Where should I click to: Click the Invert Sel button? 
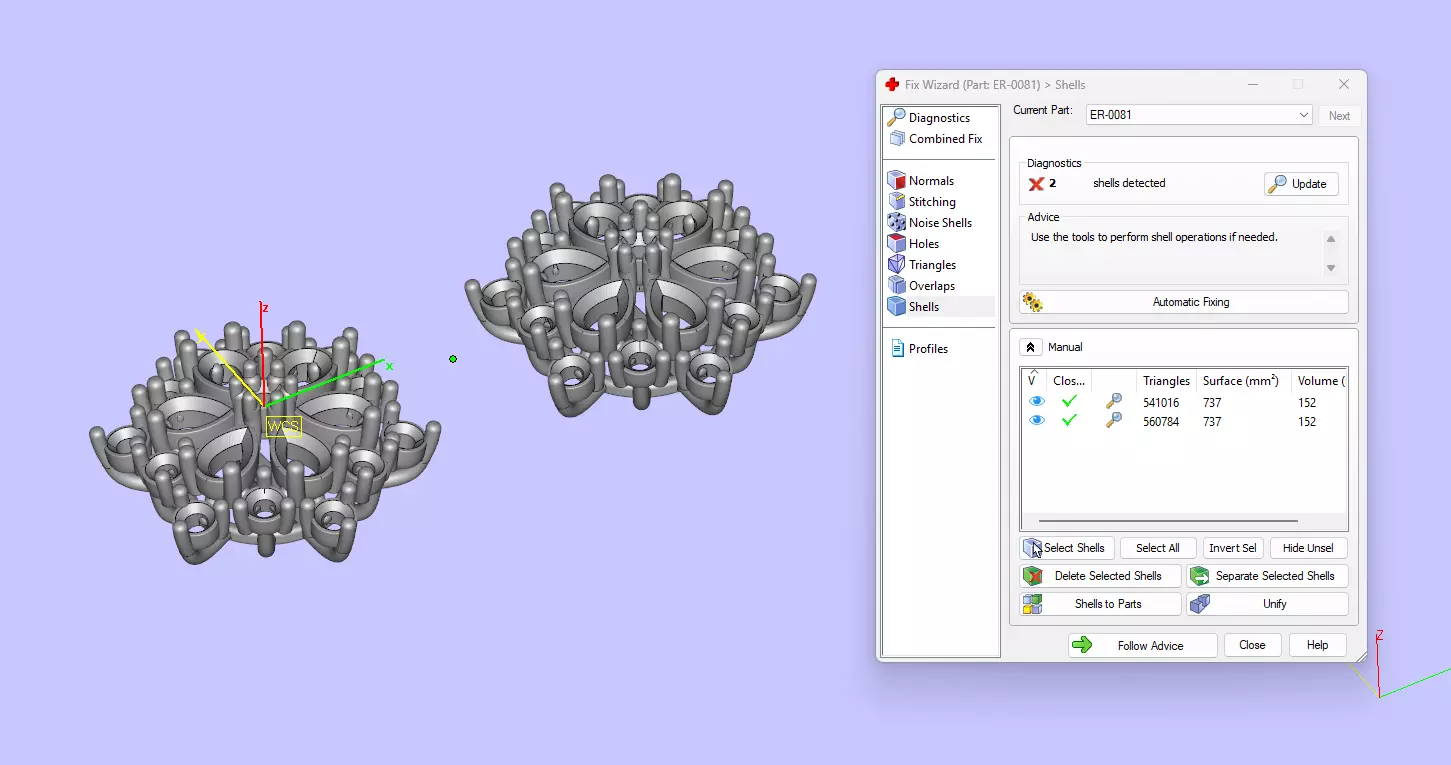pyautogui.click(x=1233, y=548)
